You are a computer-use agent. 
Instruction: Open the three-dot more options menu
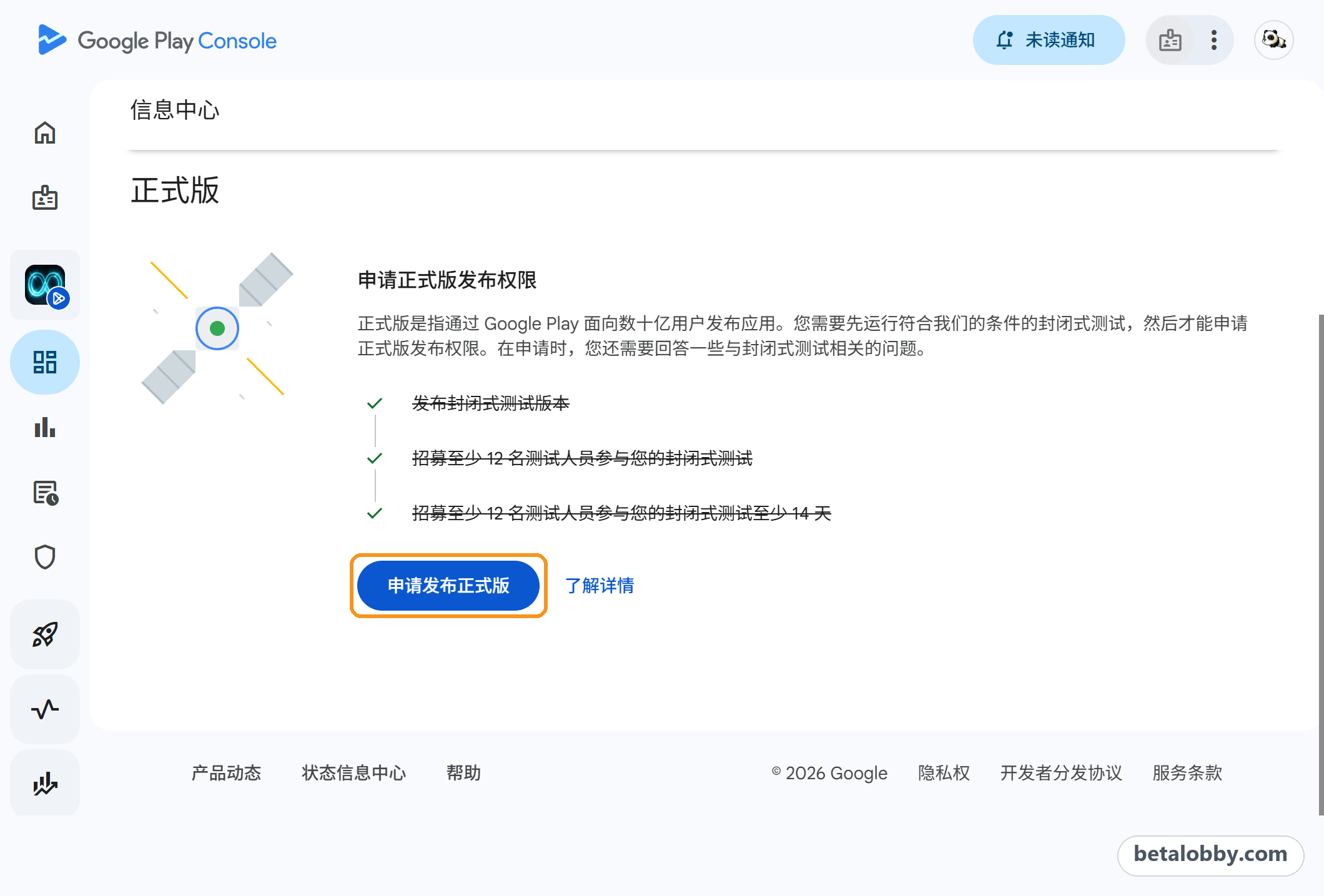click(x=1214, y=40)
